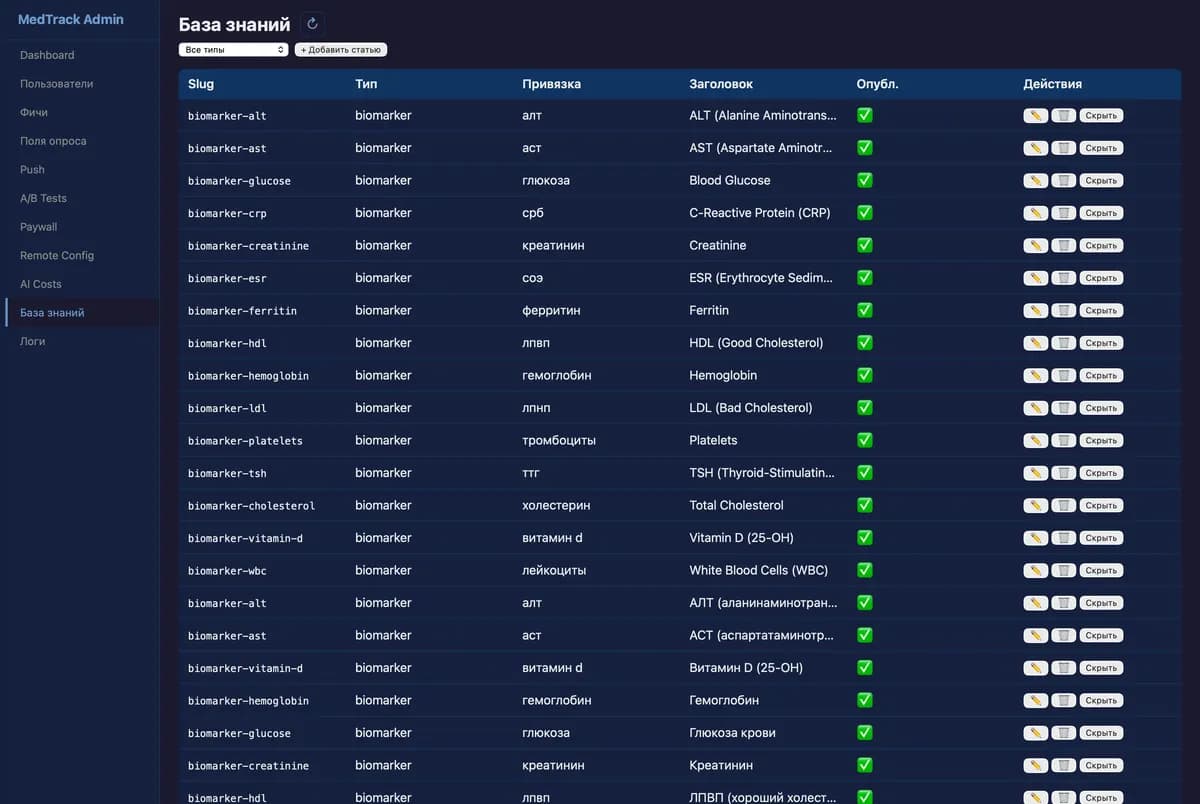Edit the Blood Glucose article
Screen dimensions: 1200x804
(1036, 181)
